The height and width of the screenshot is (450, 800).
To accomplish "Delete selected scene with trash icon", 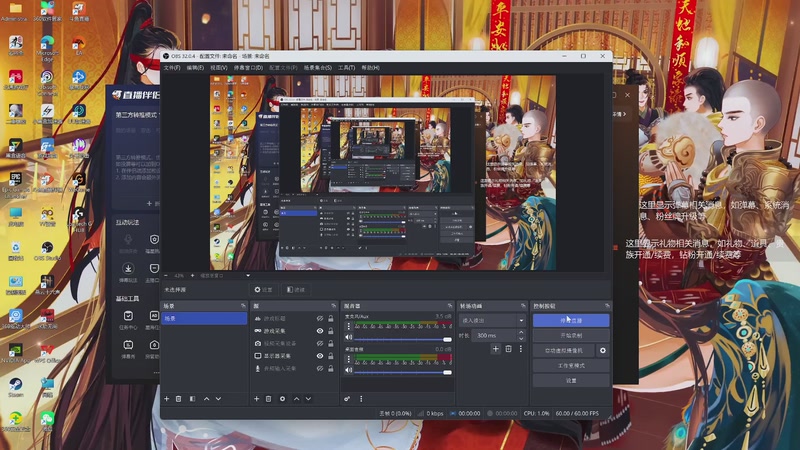I will pyautogui.click(x=179, y=398).
